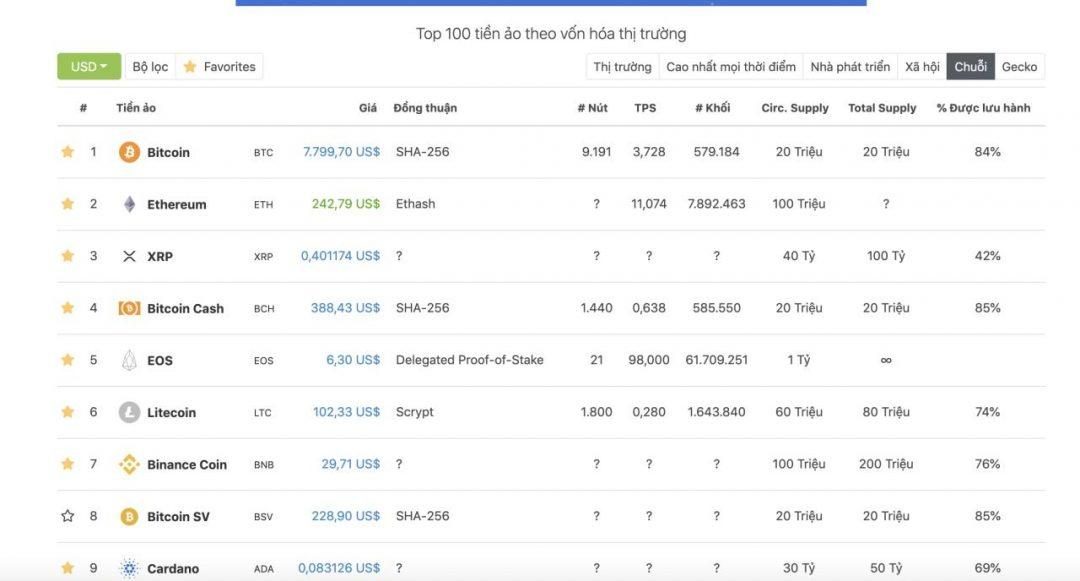Click the XRP logo icon
The image size is (1080, 581).
(129, 256)
